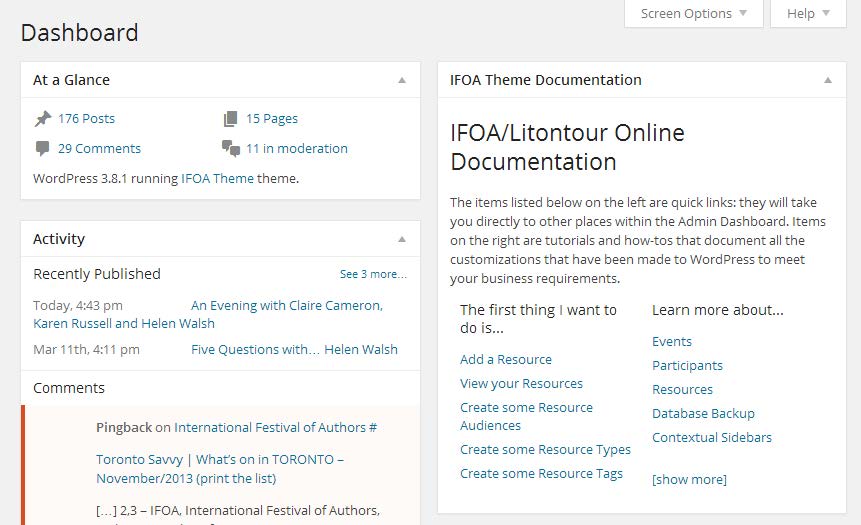The height and width of the screenshot is (525, 861).
Task: Open the Help dropdown
Action: pos(808,14)
